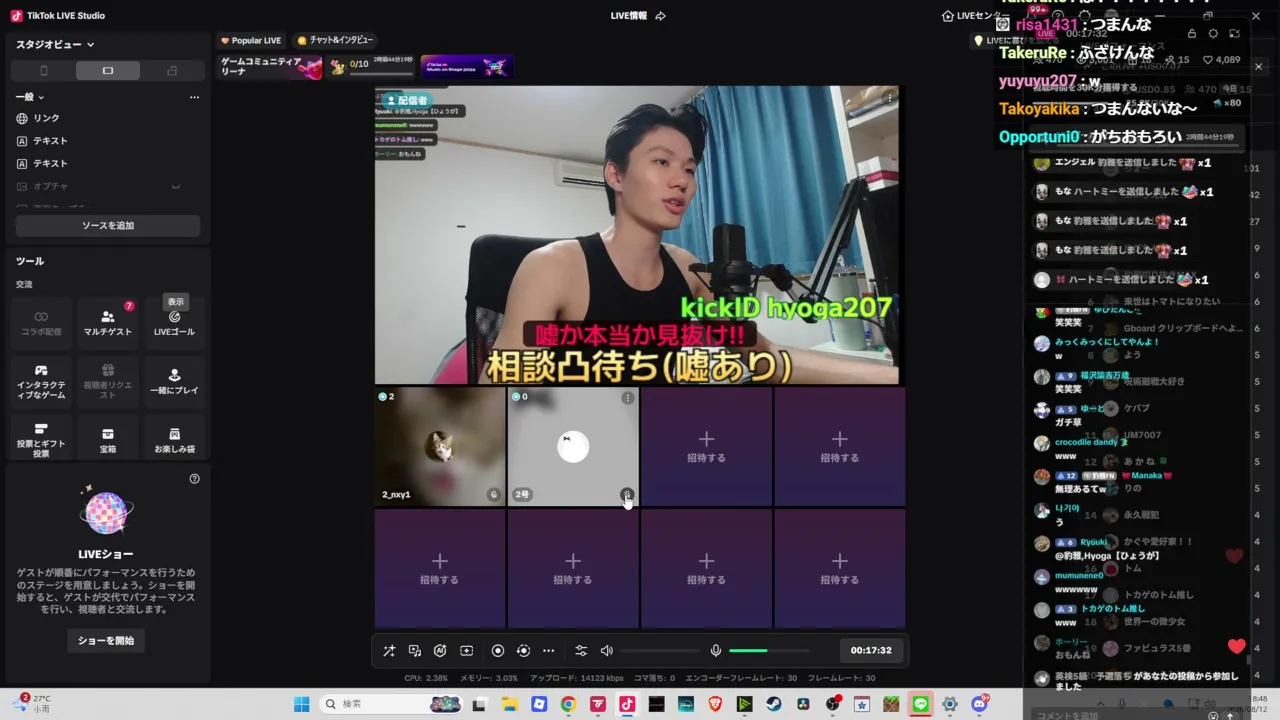Open the 投票とギフト投票 tool
1280x720 pixels.
(41, 441)
